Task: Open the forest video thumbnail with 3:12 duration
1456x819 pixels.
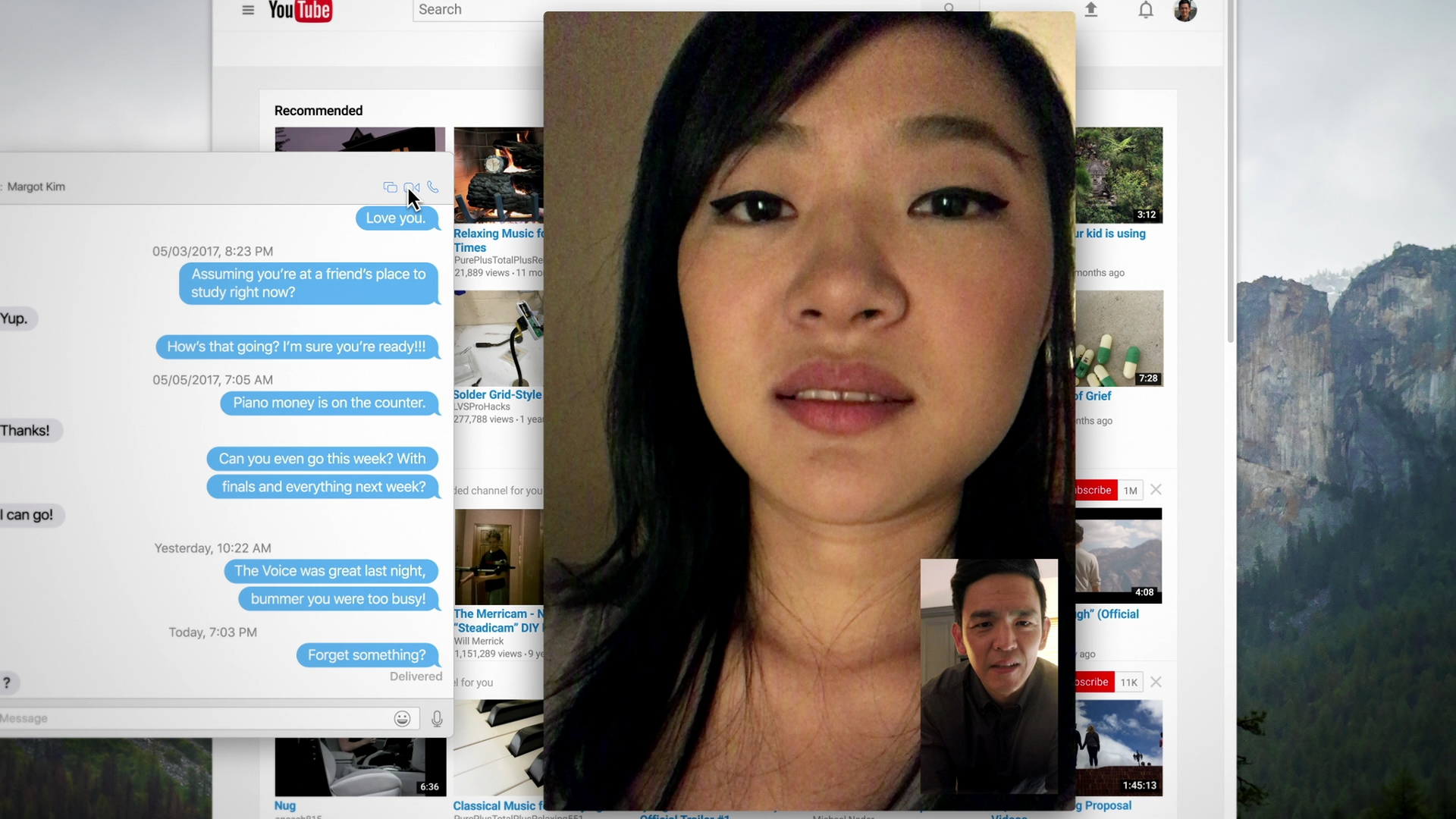Action: (x=1119, y=175)
